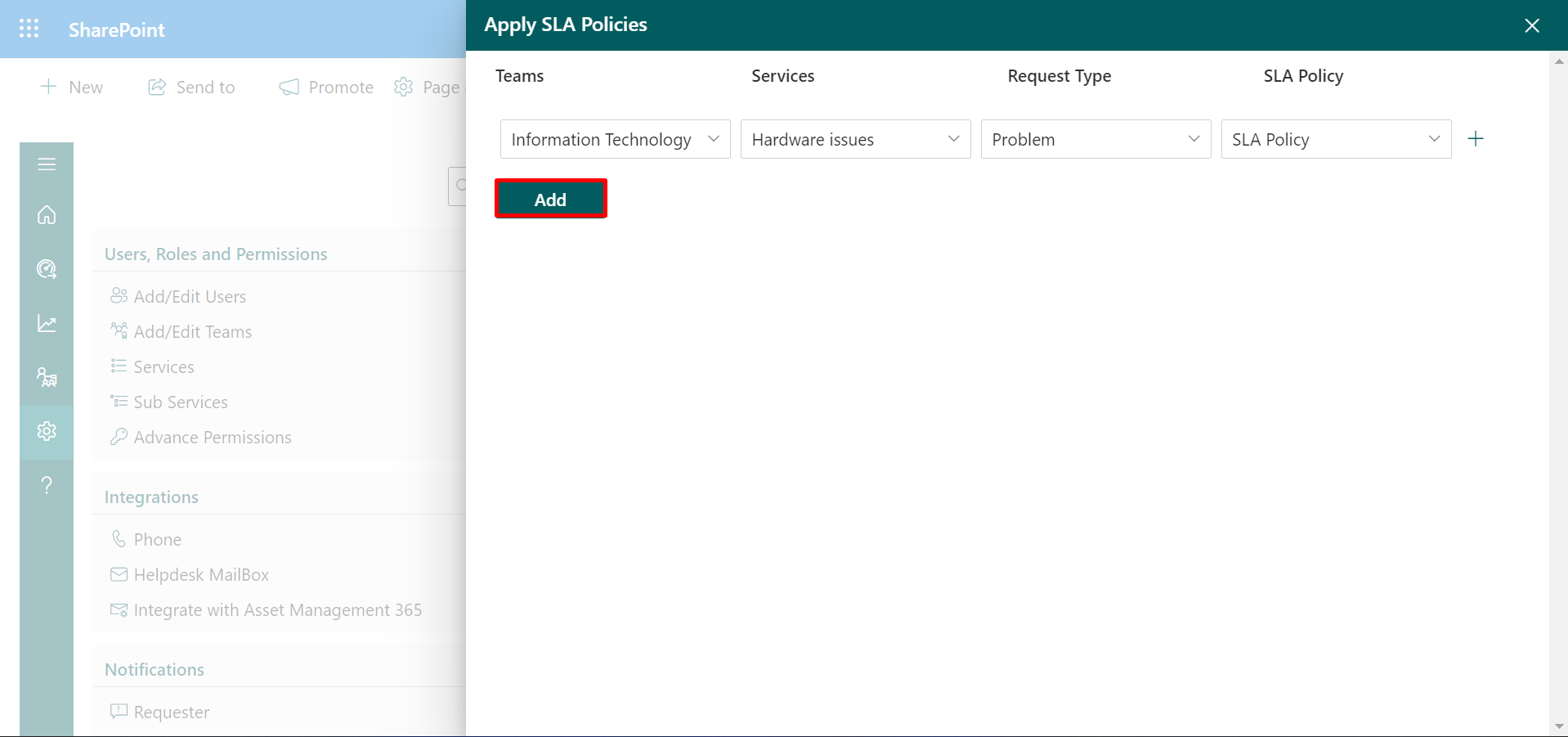Open Add/Edit Teams settings link
Image resolution: width=1568 pixels, height=737 pixels.
[193, 331]
